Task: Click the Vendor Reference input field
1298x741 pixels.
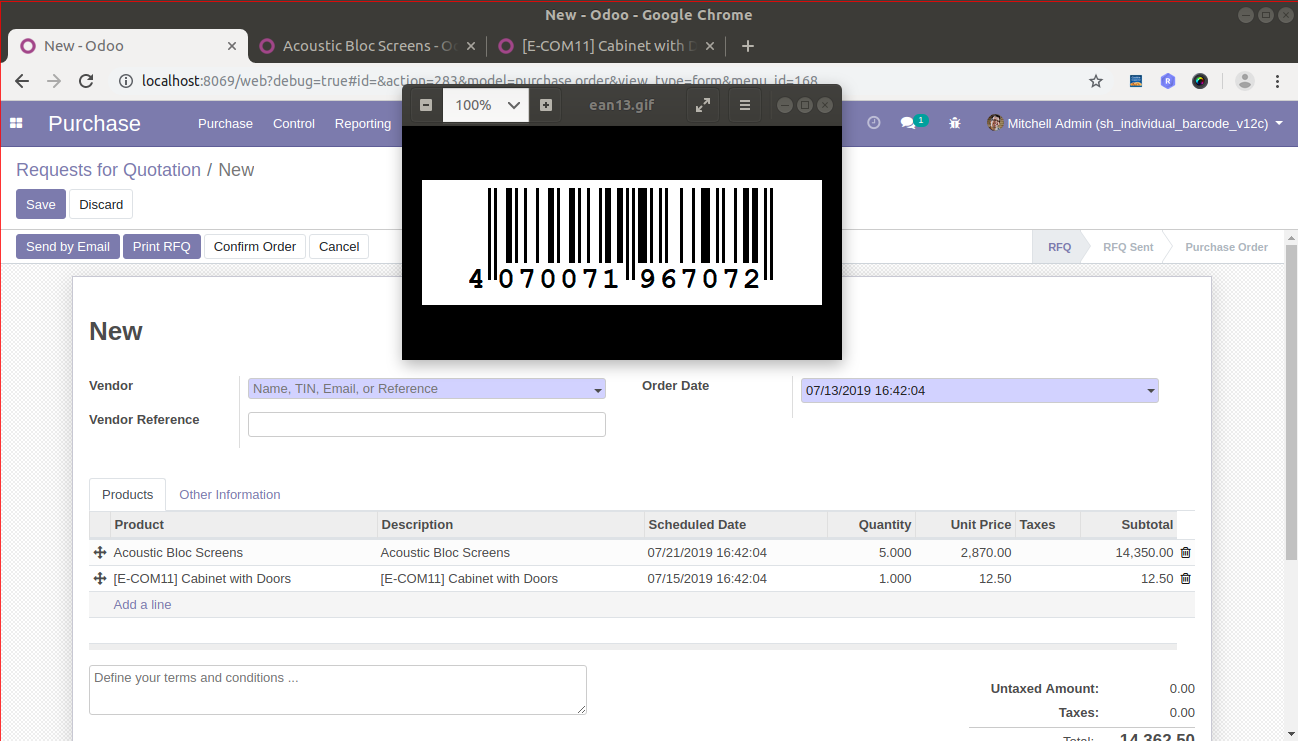Action: (427, 424)
